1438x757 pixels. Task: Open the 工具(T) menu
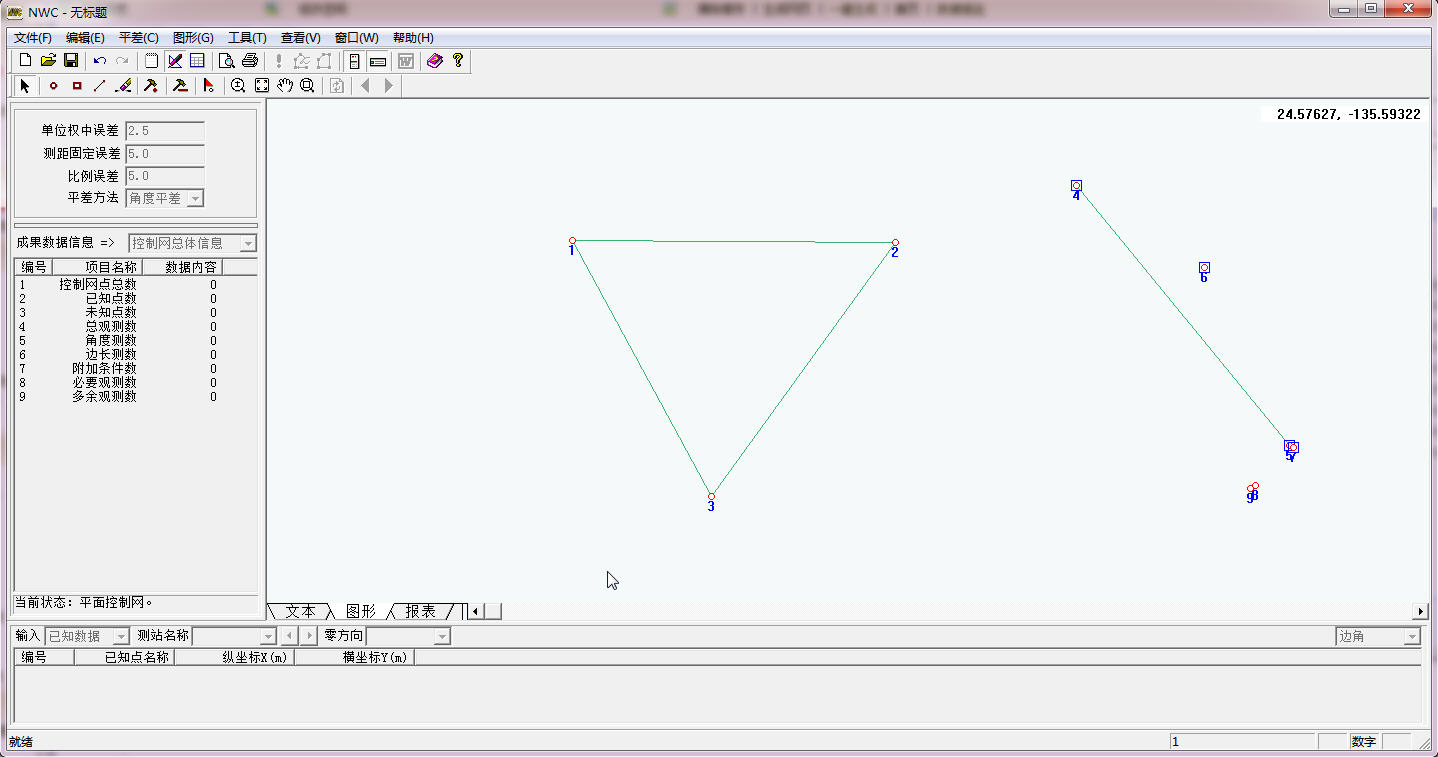pos(247,38)
